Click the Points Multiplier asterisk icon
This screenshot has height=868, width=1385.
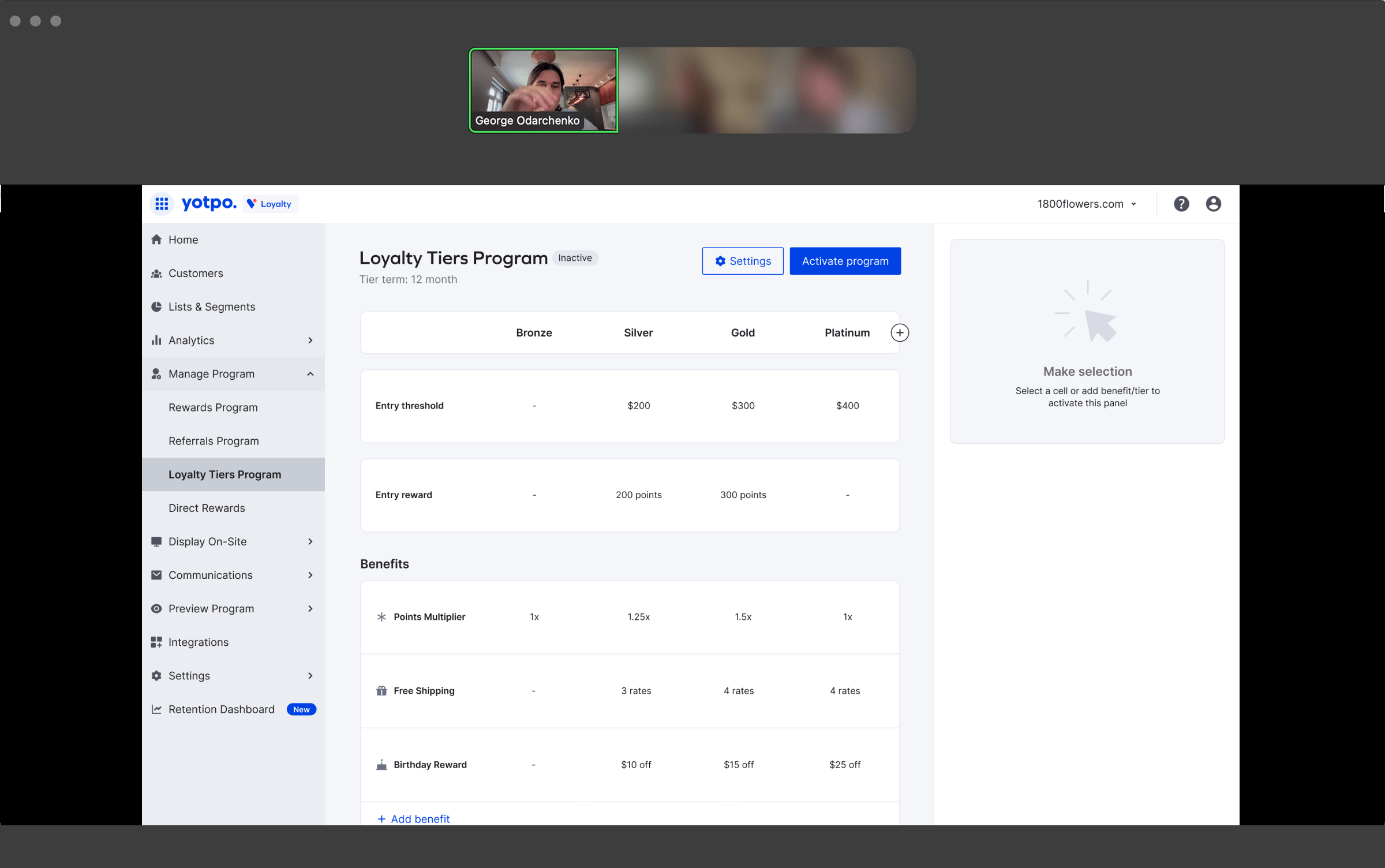381,617
